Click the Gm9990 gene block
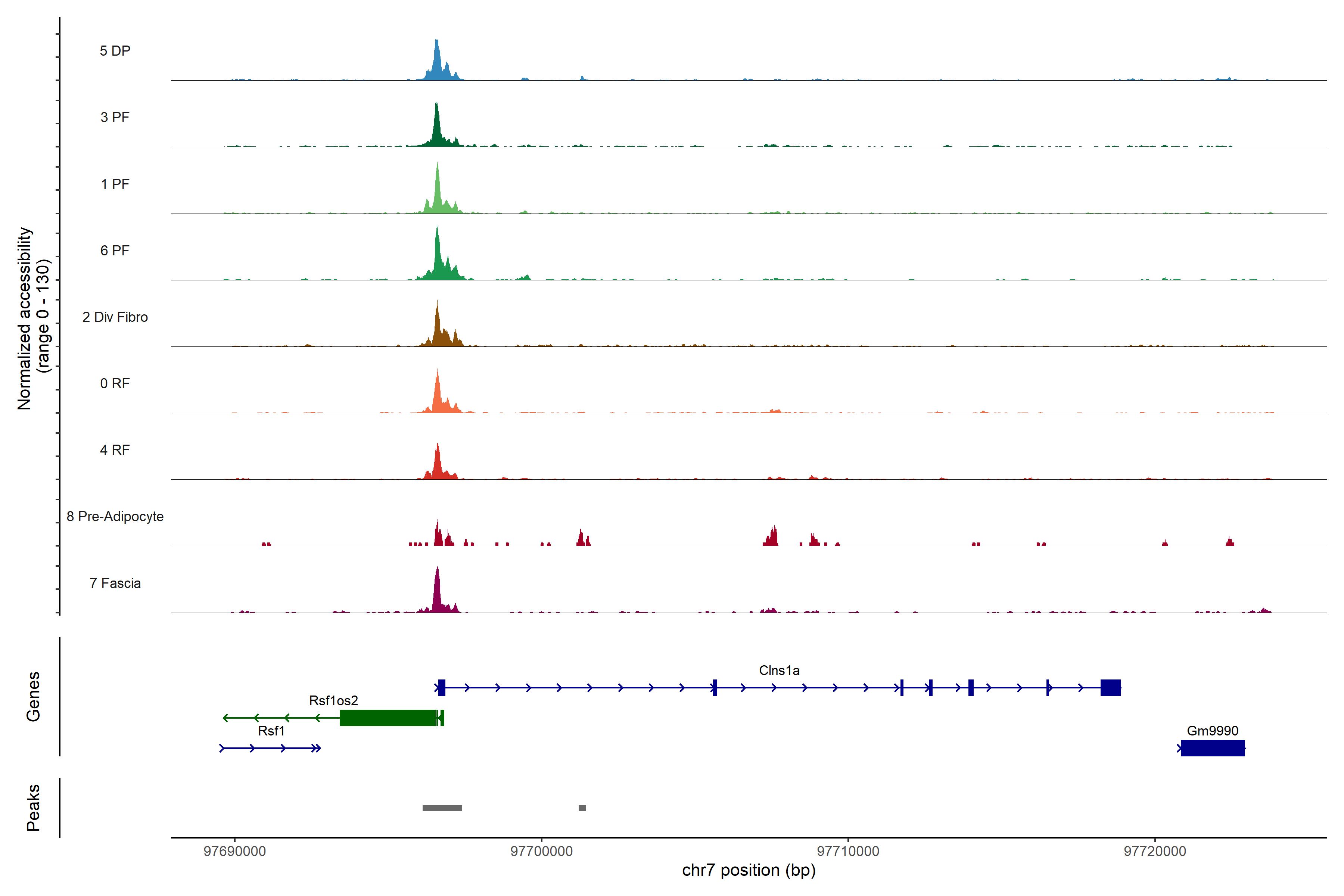Viewport: 1344px width, 896px height. tap(1213, 748)
